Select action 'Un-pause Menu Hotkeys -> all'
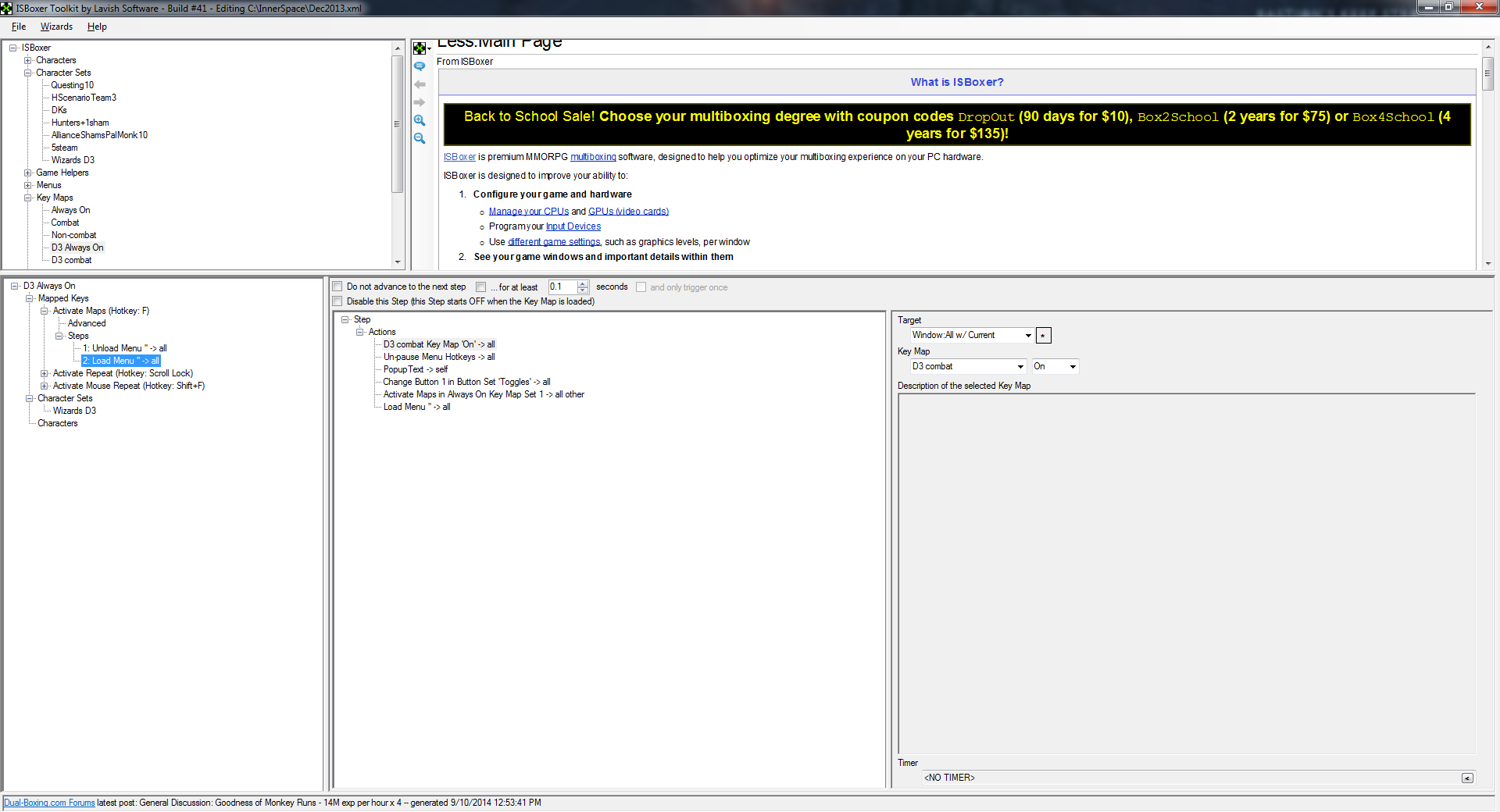This screenshot has height=812, width=1500. 439,357
